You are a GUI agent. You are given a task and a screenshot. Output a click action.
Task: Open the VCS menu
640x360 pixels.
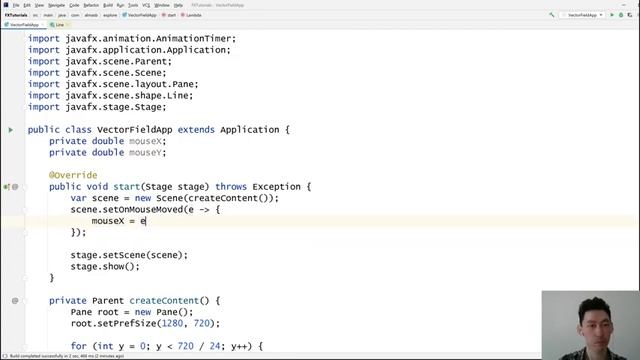(x=146, y=5)
